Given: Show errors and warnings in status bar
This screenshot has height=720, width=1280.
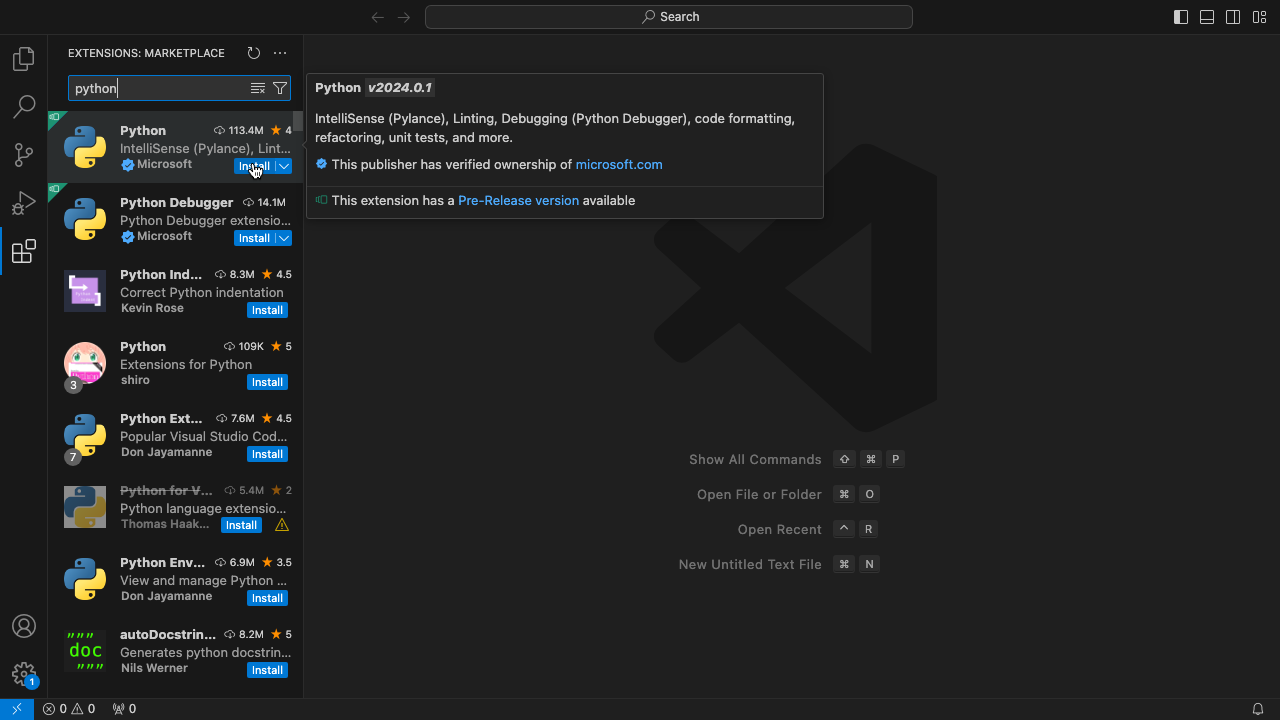Looking at the screenshot, I should [x=69, y=709].
